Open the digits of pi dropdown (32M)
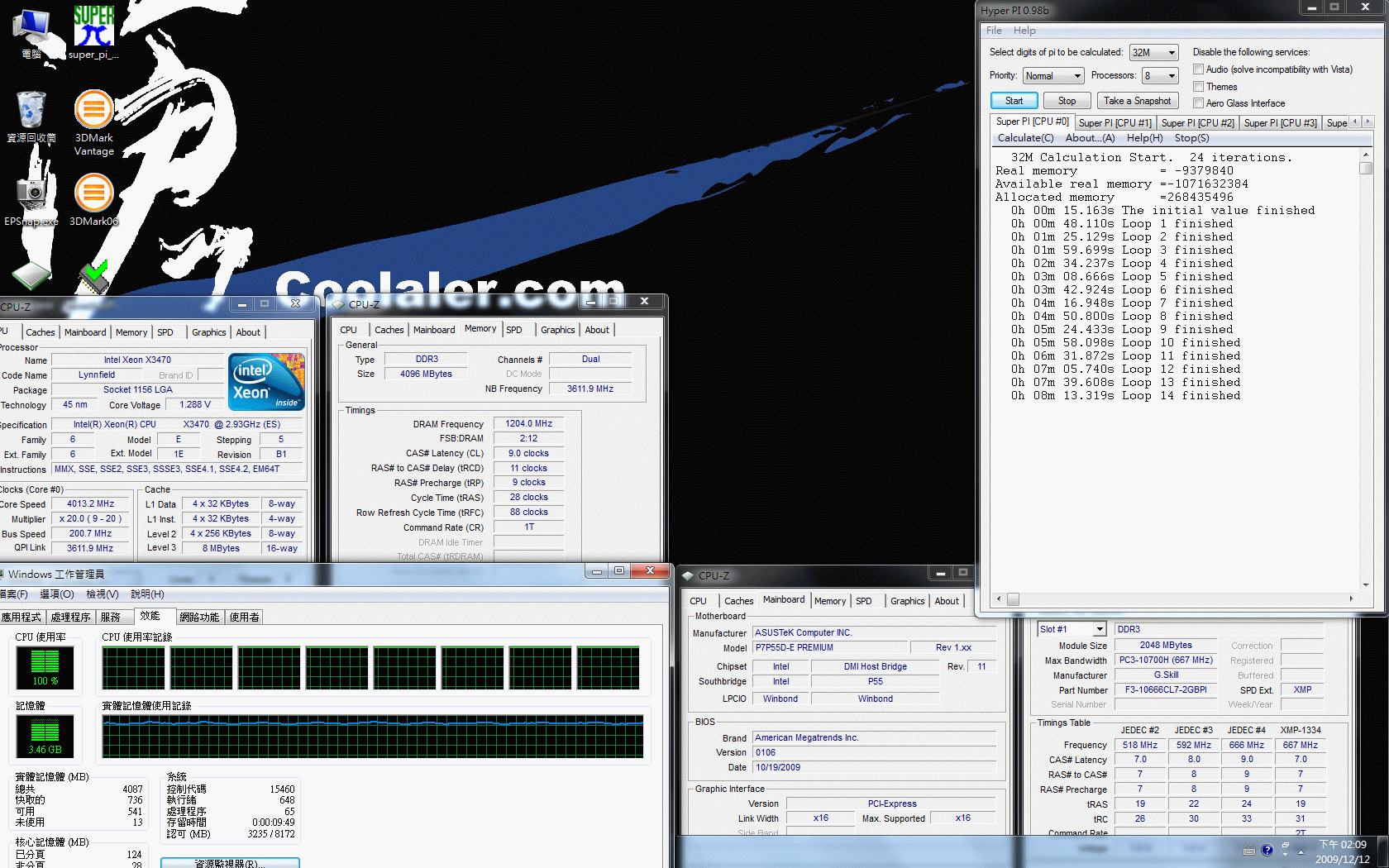Viewport: 1389px width, 868px height. tap(1153, 52)
